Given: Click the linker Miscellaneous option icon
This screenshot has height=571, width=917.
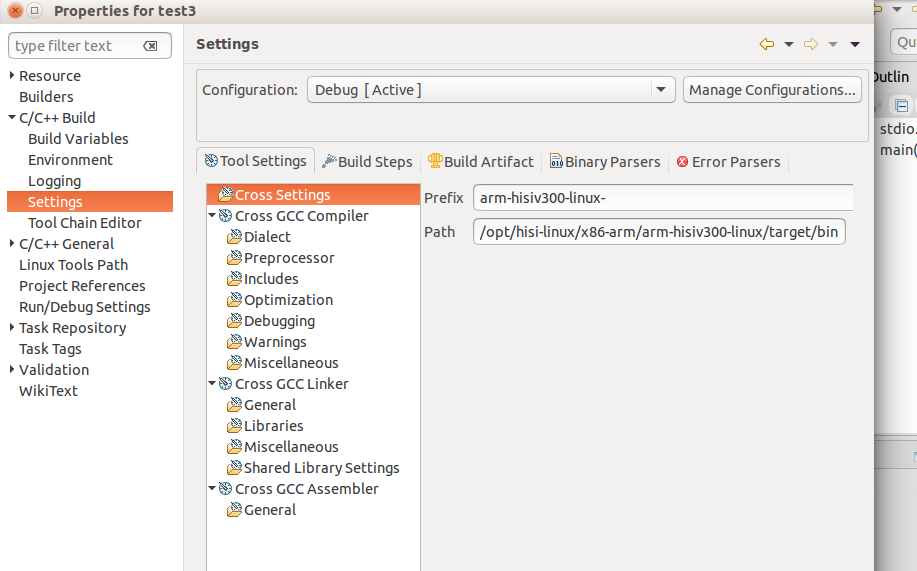Looking at the screenshot, I should tap(235, 446).
